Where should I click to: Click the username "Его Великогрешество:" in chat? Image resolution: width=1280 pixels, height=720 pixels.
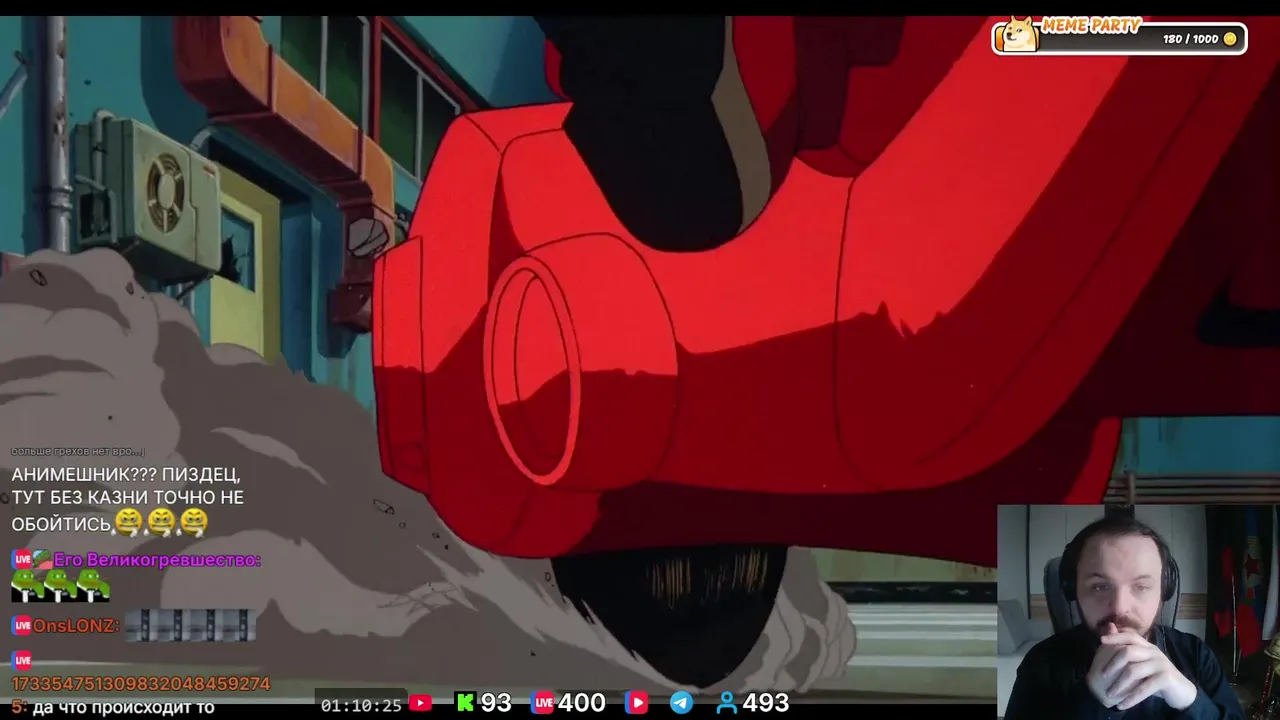pos(157,560)
